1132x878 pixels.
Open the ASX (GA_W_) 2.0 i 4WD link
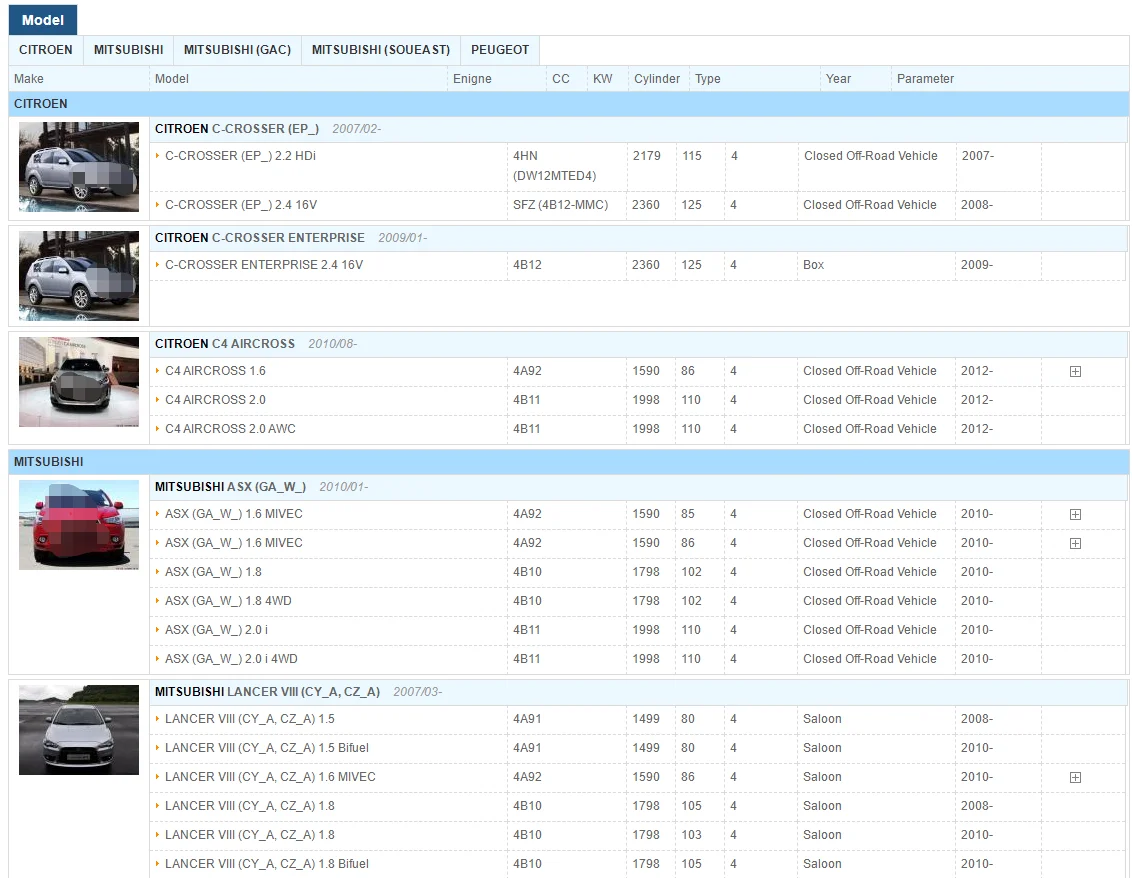231,658
